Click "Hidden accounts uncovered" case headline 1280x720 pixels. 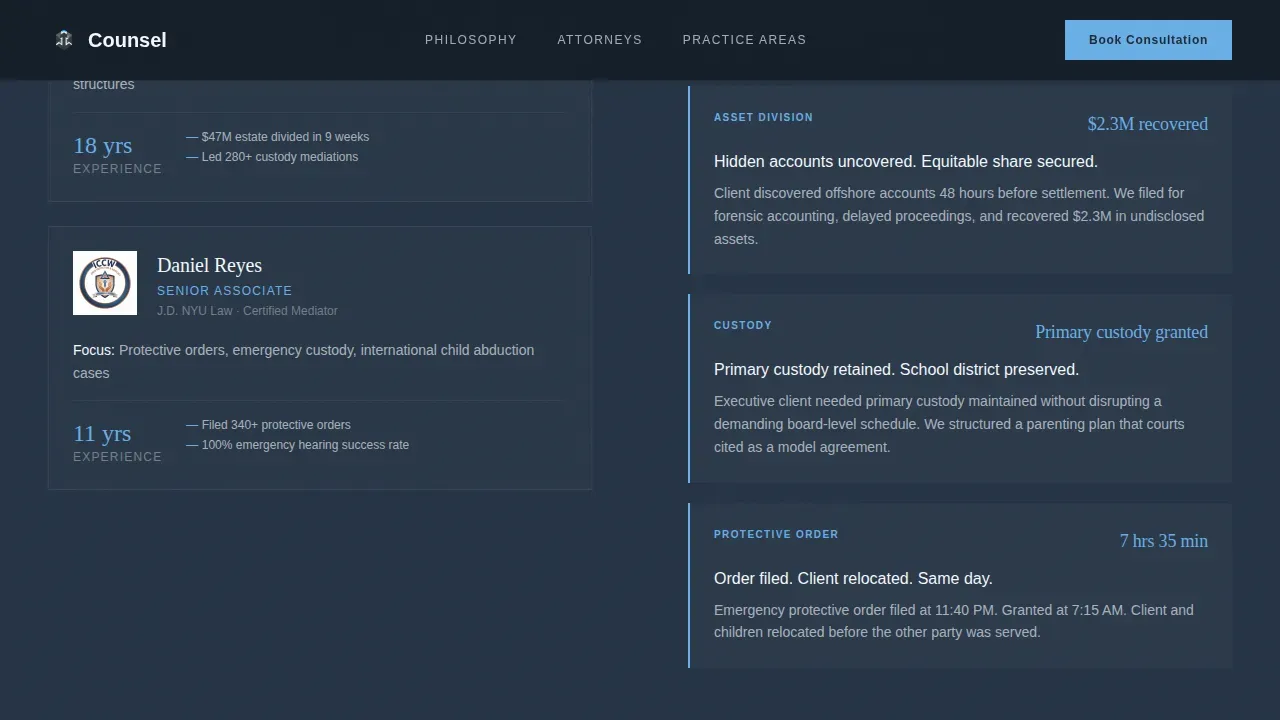tap(906, 162)
